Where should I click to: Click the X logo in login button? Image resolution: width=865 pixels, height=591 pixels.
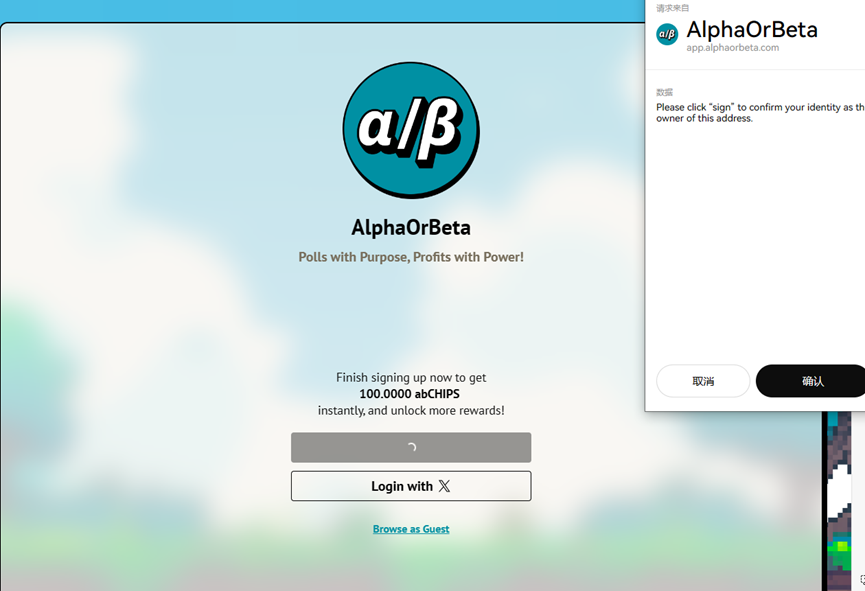444,486
